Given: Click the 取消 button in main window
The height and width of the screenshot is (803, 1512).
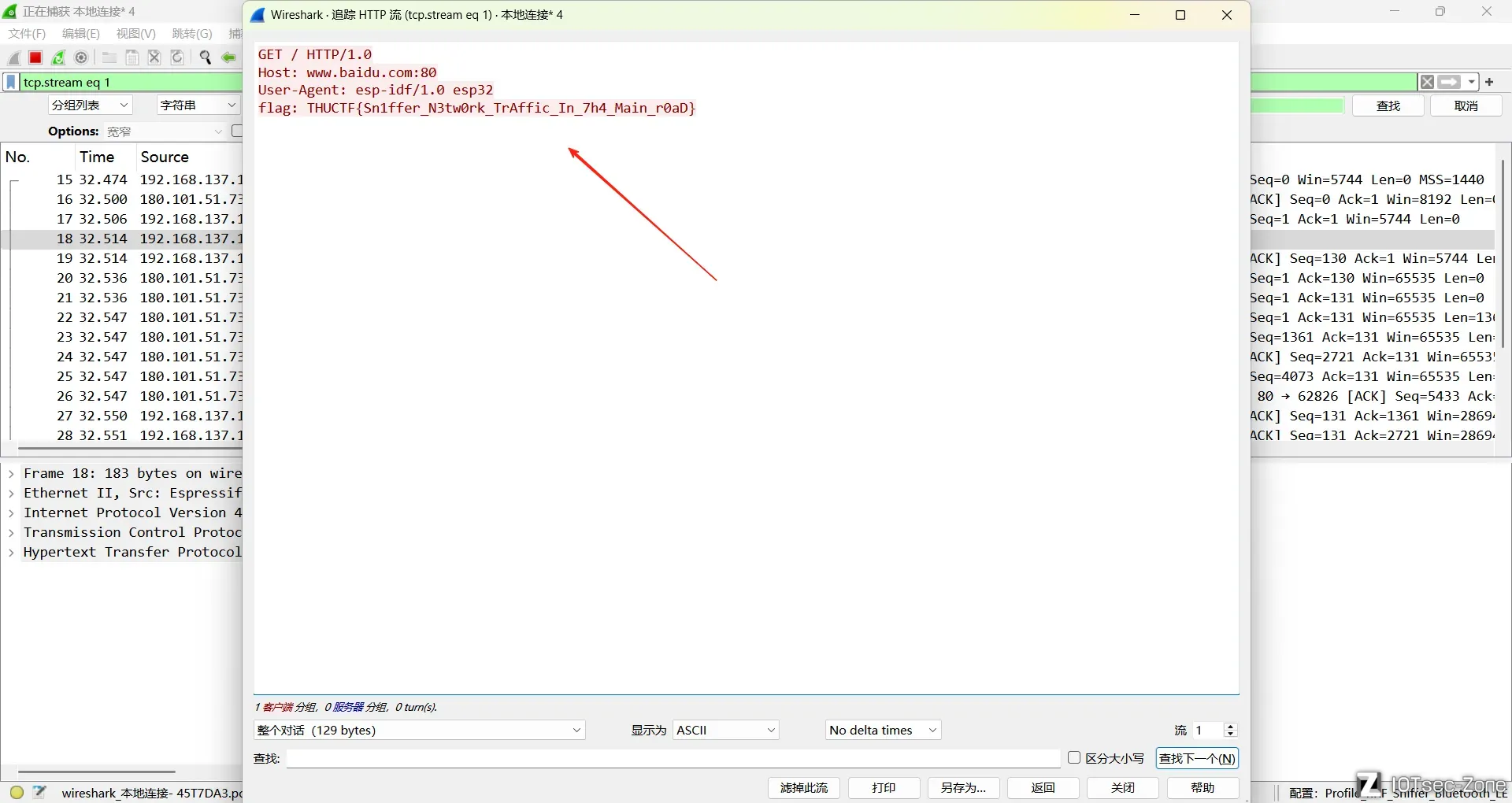Looking at the screenshot, I should (1466, 105).
